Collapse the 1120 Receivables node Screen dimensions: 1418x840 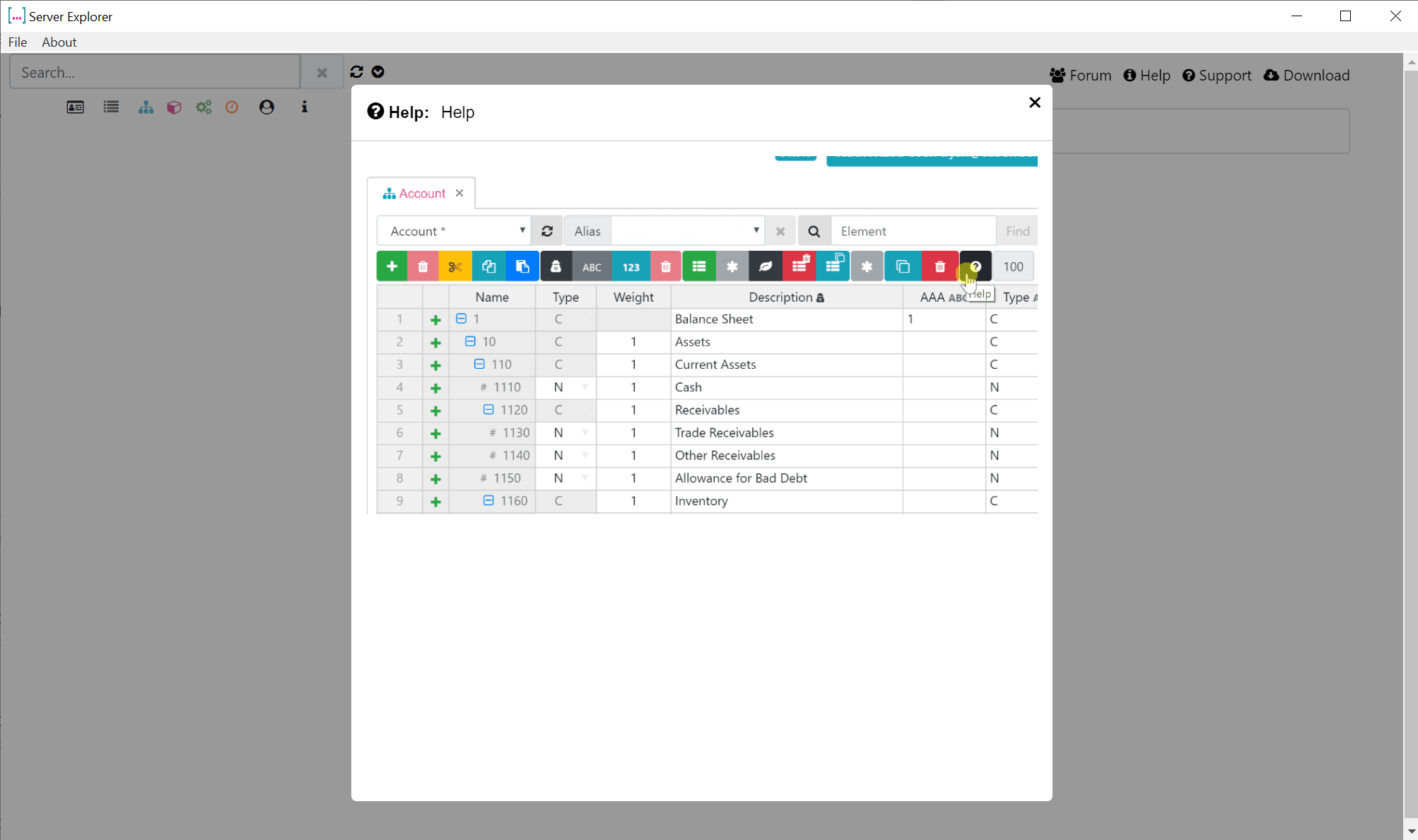(488, 410)
